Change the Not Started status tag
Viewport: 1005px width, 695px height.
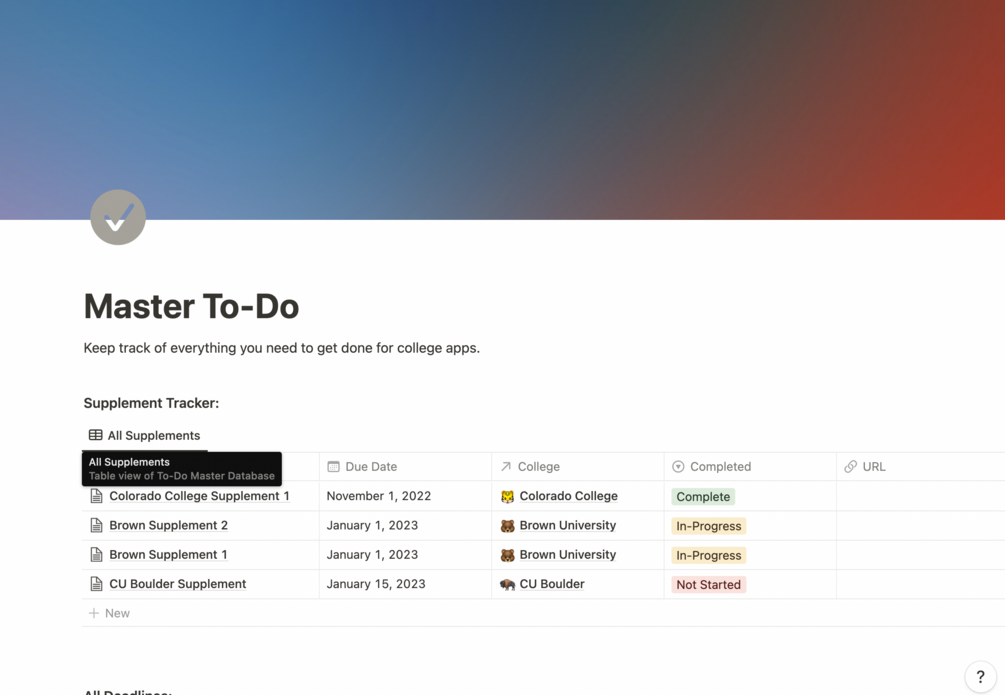(708, 585)
